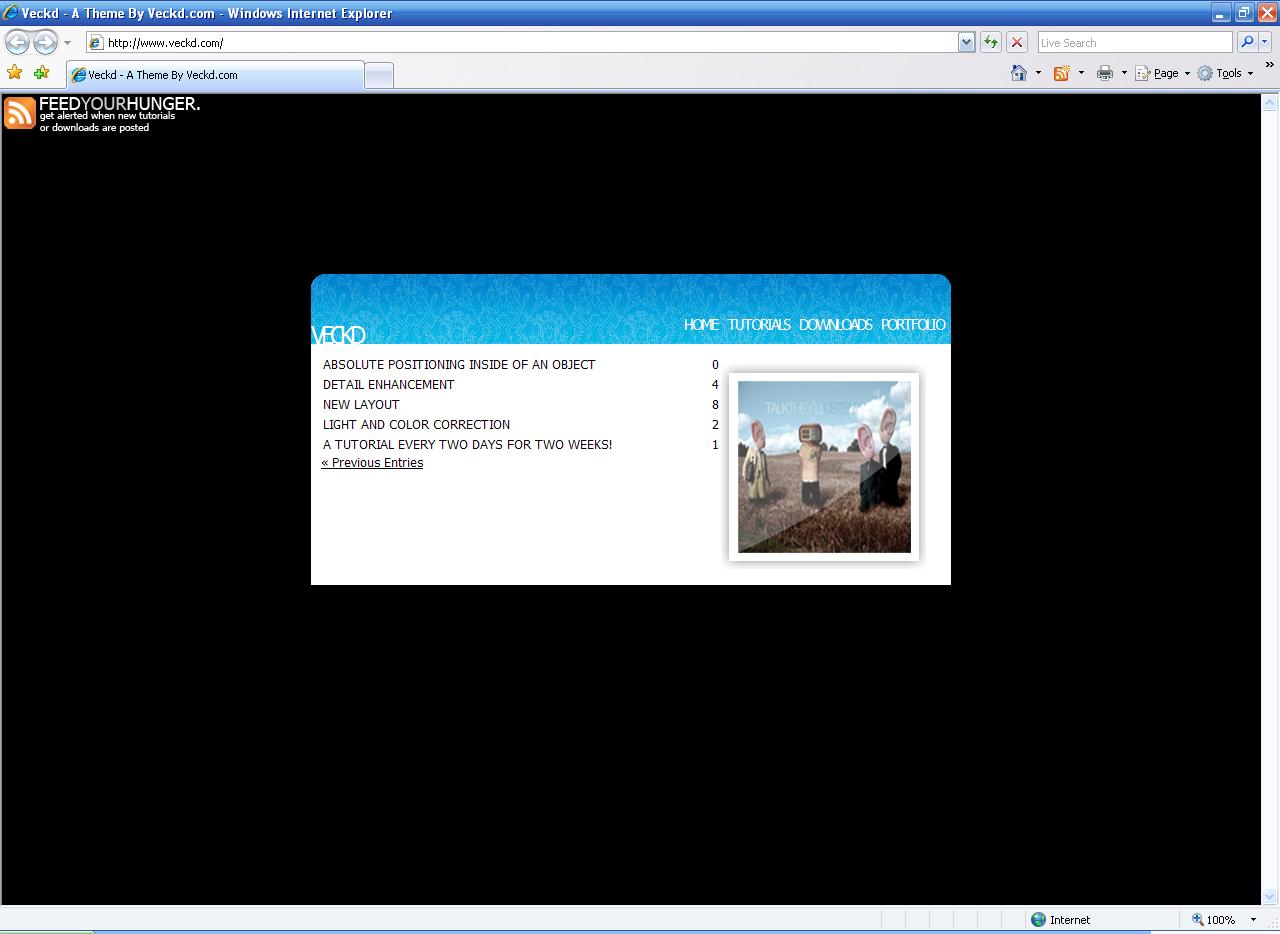Open a new blank tab

[379, 75]
